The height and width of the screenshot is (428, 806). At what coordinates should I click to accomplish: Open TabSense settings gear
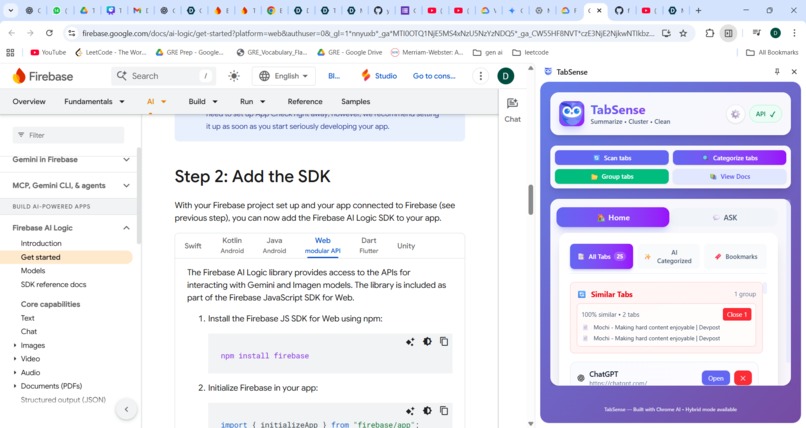pyautogui.click(x=735, y=114)
